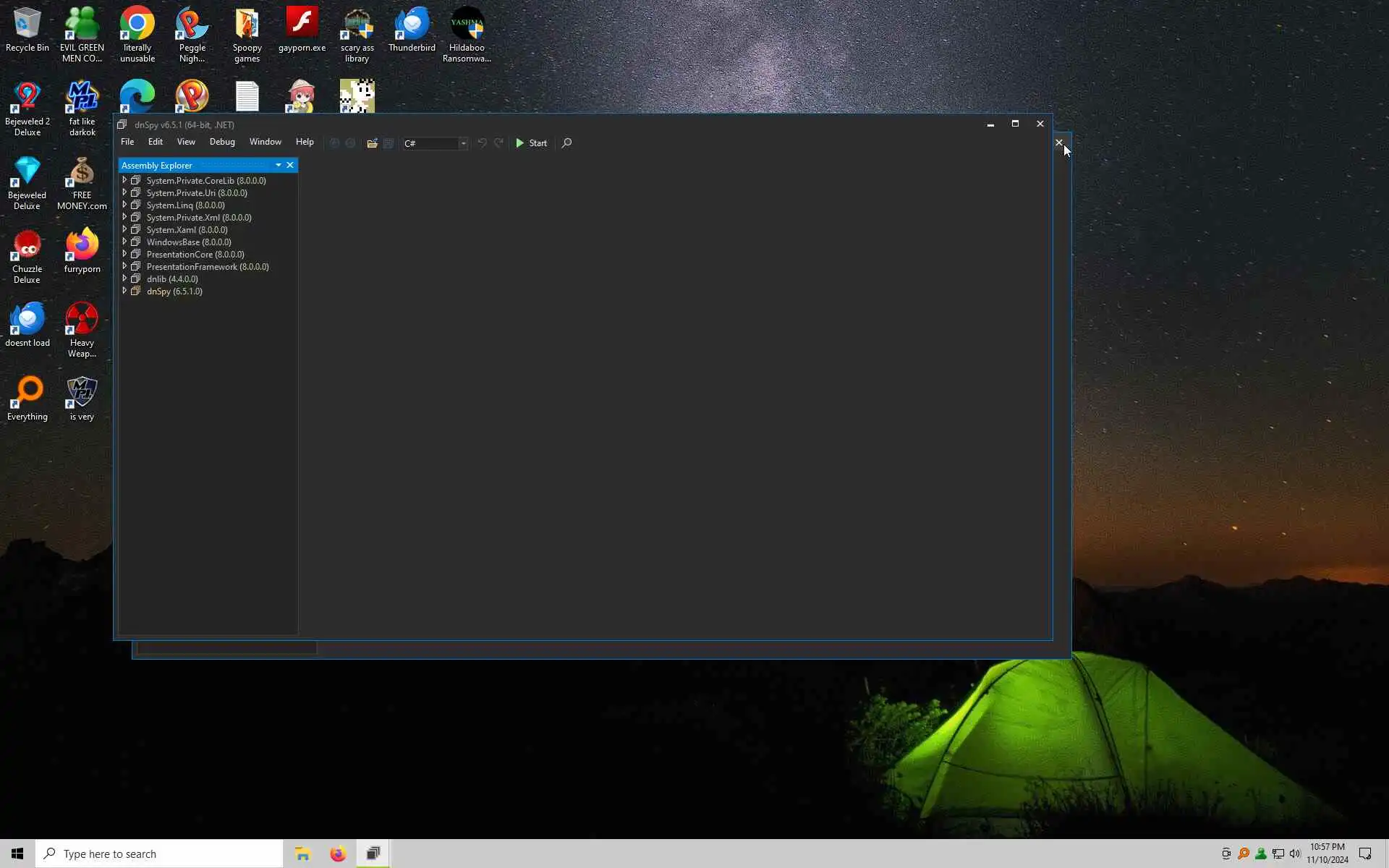Open the Debug menu
This screenshot has width=1389, height=868.
222,142
